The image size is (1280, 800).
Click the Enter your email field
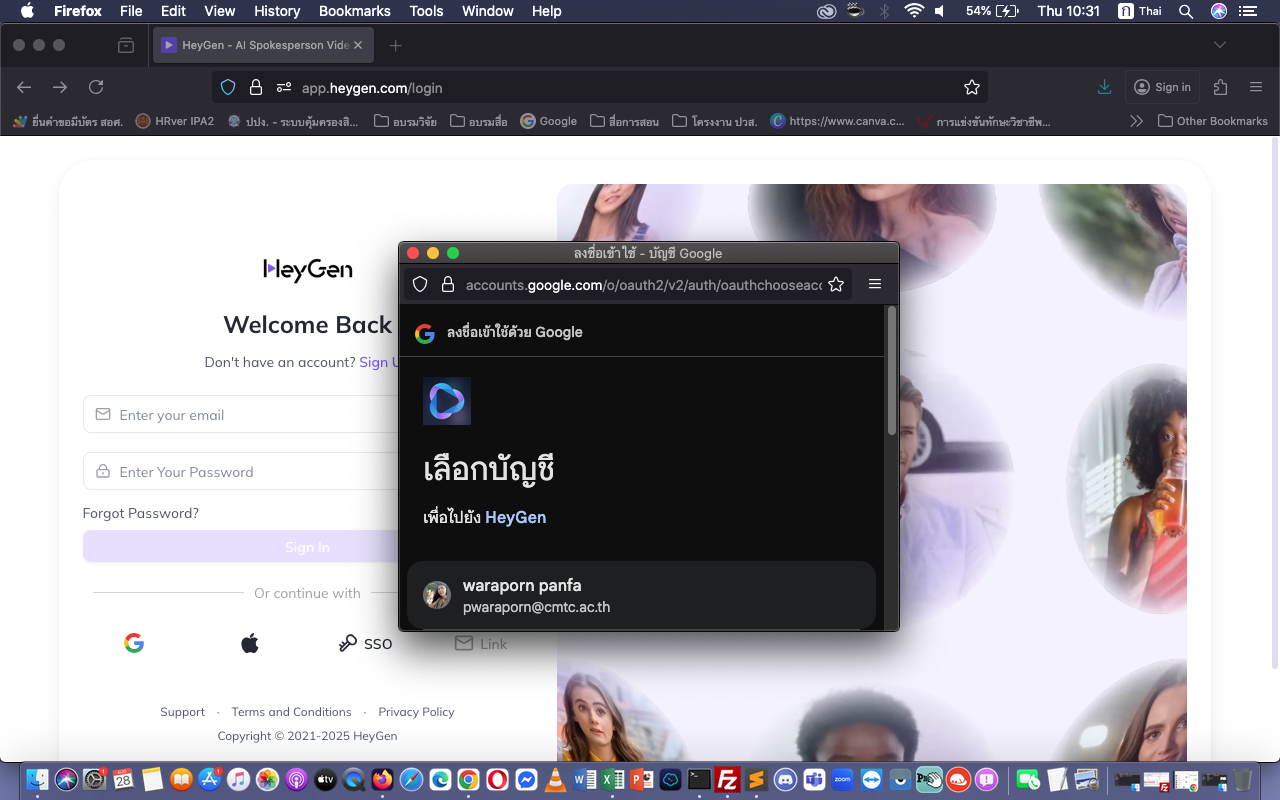tap(250, 415)
